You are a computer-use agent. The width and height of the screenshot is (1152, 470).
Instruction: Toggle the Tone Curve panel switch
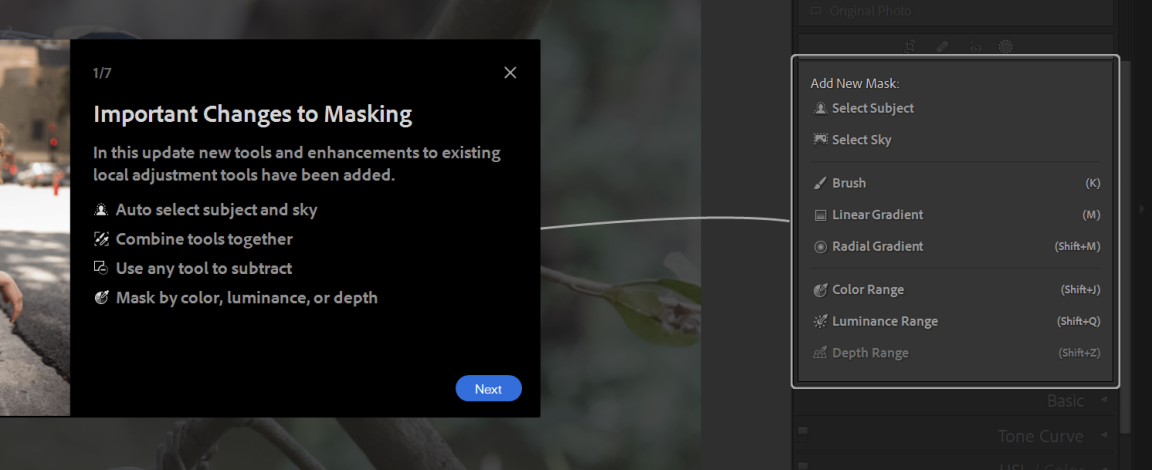(x=803, y=432)
